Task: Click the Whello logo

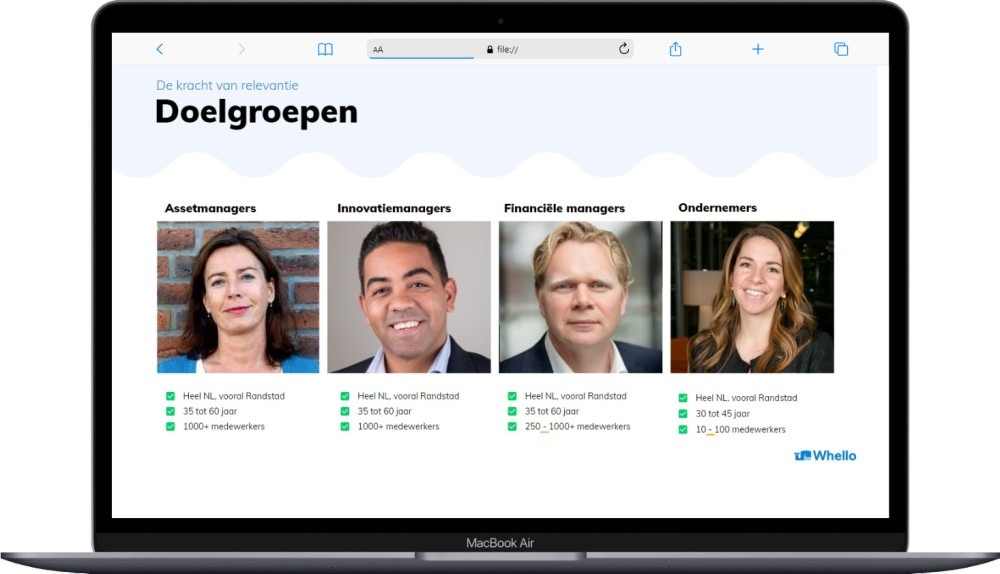Action: 825,455
